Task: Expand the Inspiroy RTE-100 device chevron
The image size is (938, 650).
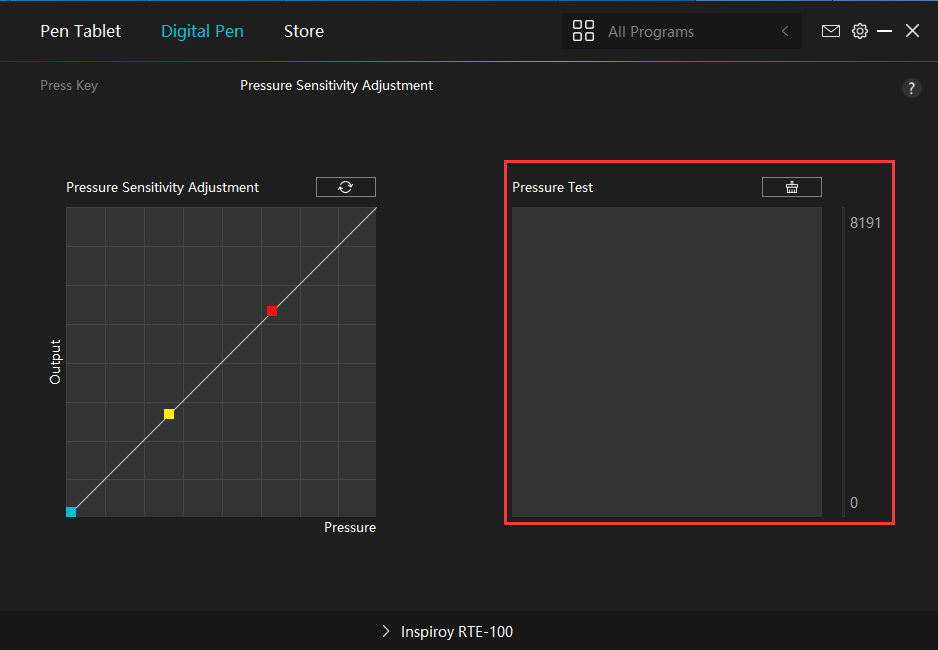Action: pyautogui.click(x=386, y=631)
